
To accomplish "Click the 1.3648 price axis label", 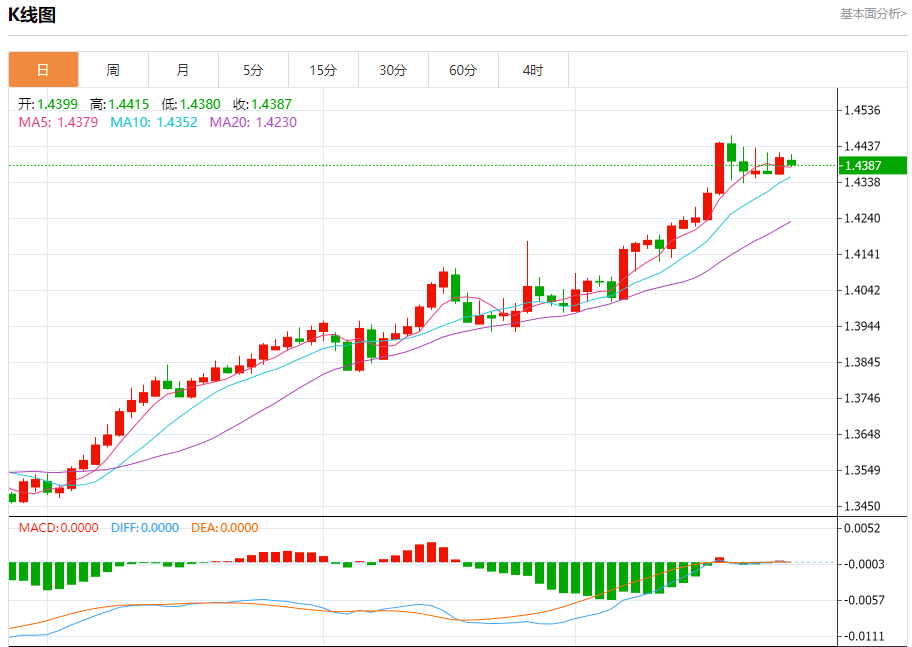I will click(x=863, y=434).
